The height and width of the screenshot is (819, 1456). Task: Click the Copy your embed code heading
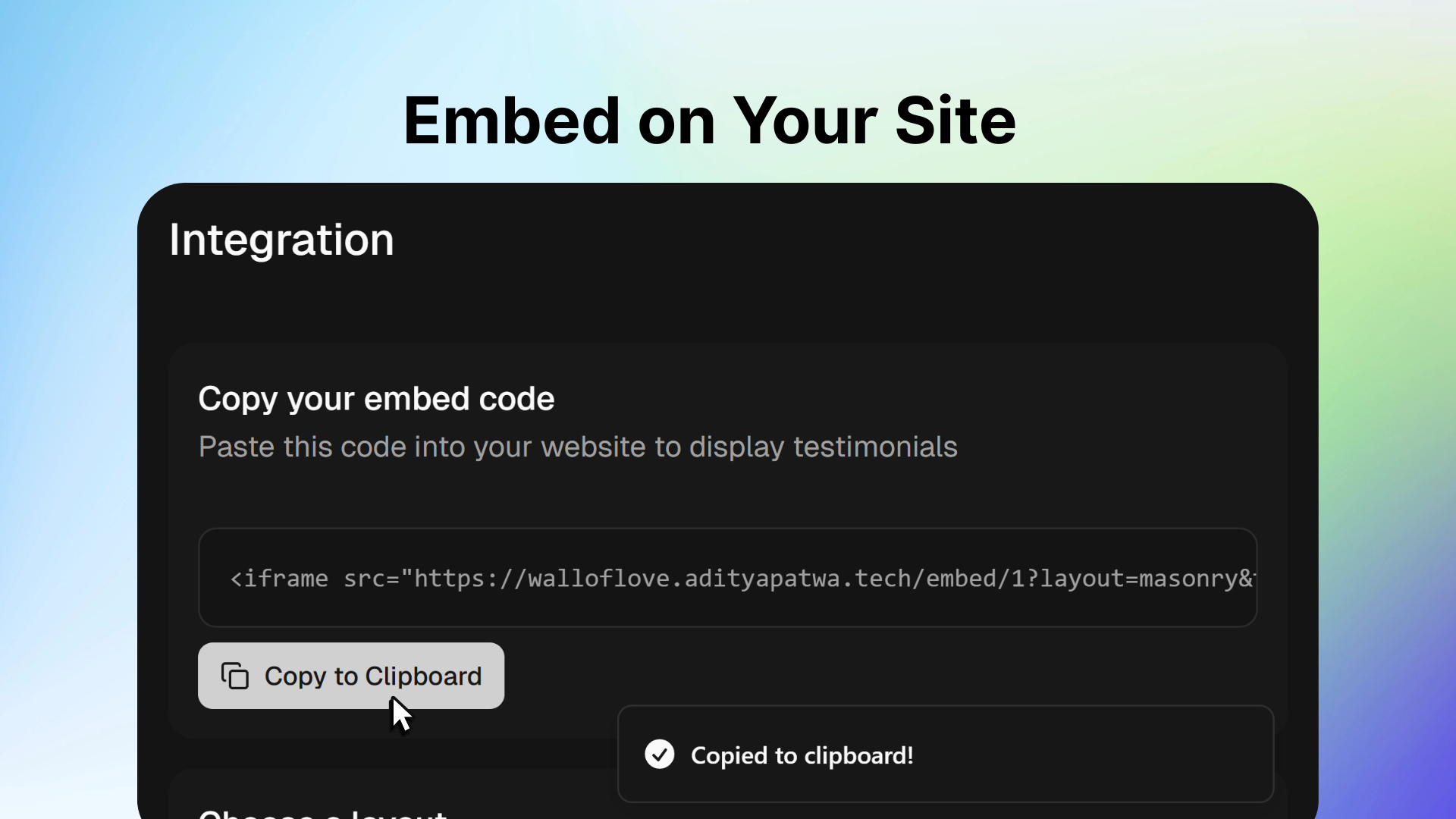[x=376, y=399]
